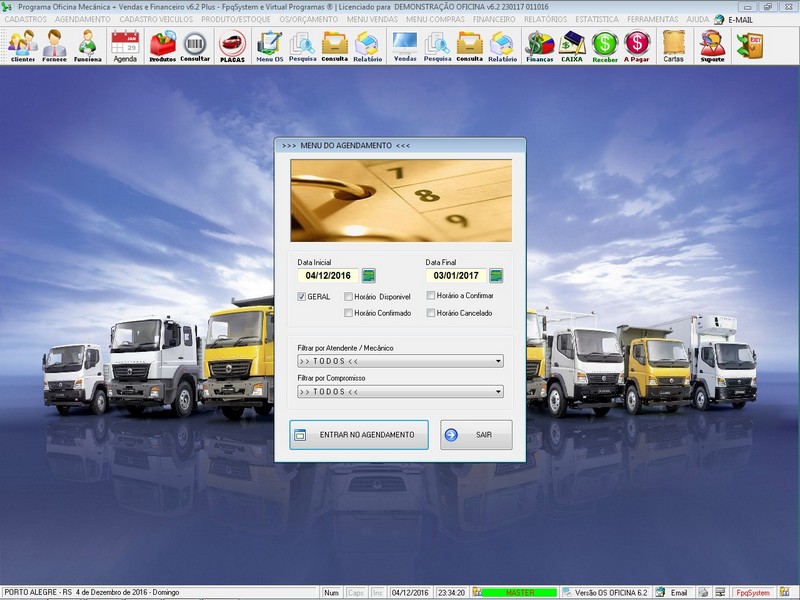Check Horário Confirmado checkbox
The image size is (800, 600).
click(x=348, y=313)
